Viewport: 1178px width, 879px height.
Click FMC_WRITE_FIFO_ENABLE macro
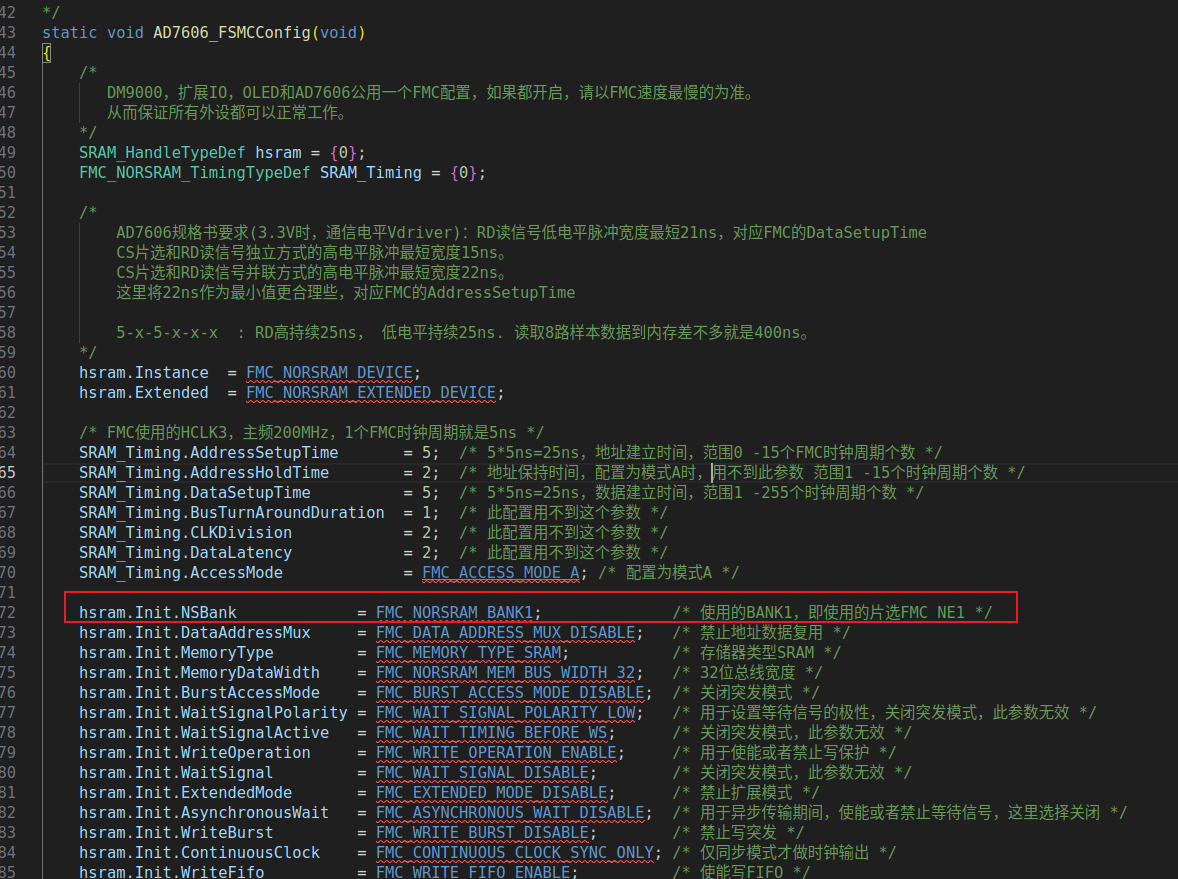coord(473,871)
